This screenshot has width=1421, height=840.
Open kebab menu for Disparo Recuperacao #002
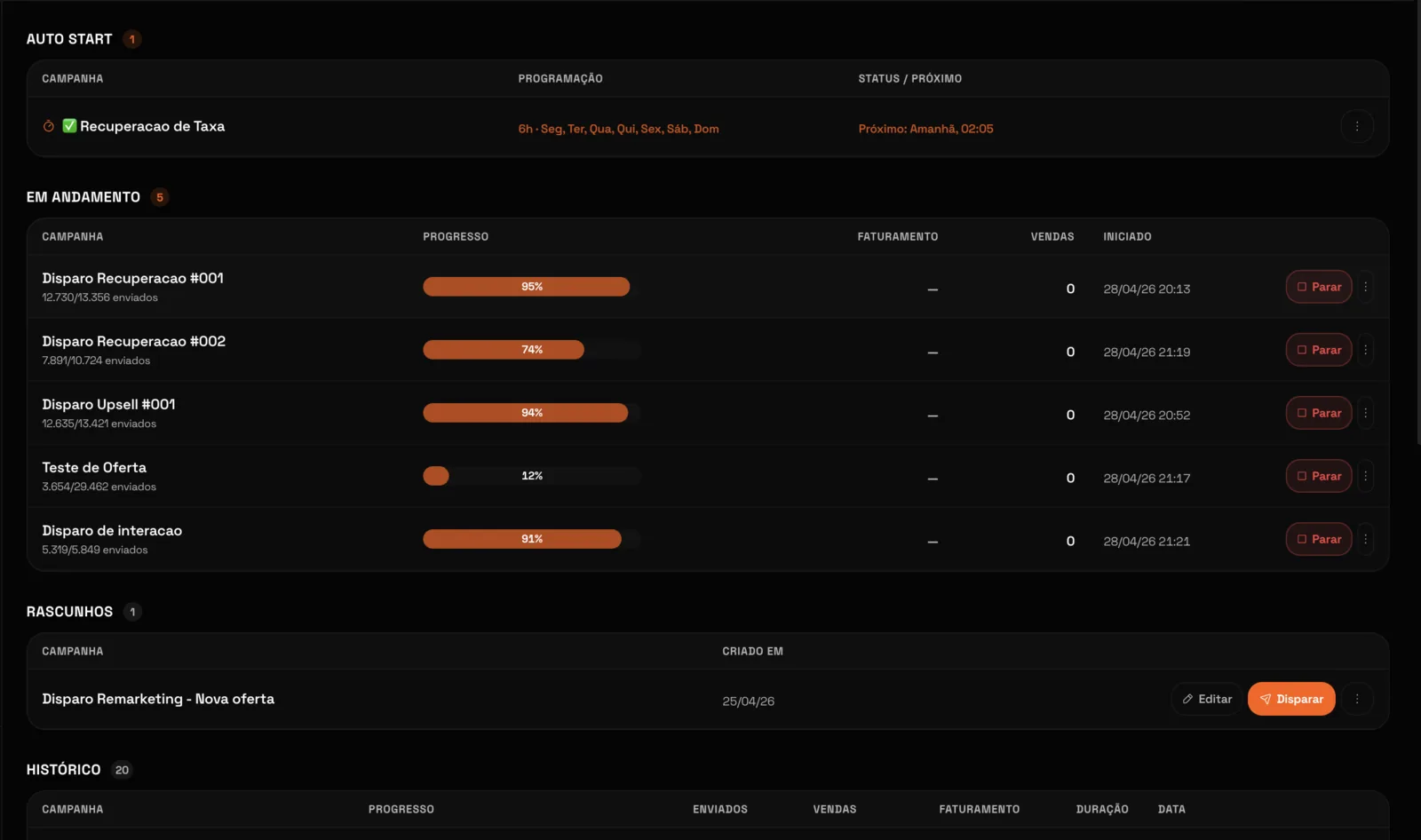(1365, 350)
